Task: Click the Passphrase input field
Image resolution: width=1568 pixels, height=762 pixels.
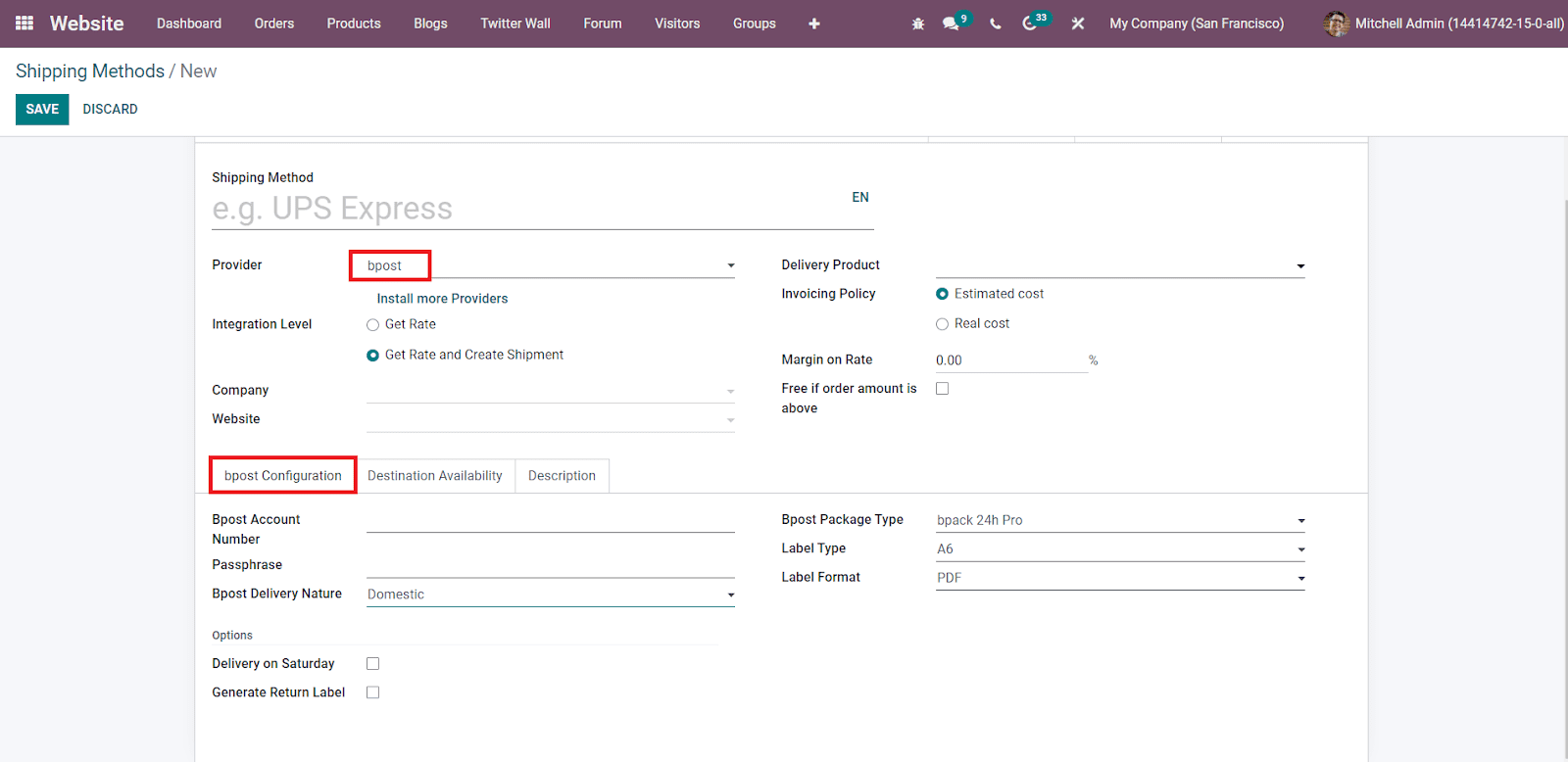Action: tap(551, 565)
